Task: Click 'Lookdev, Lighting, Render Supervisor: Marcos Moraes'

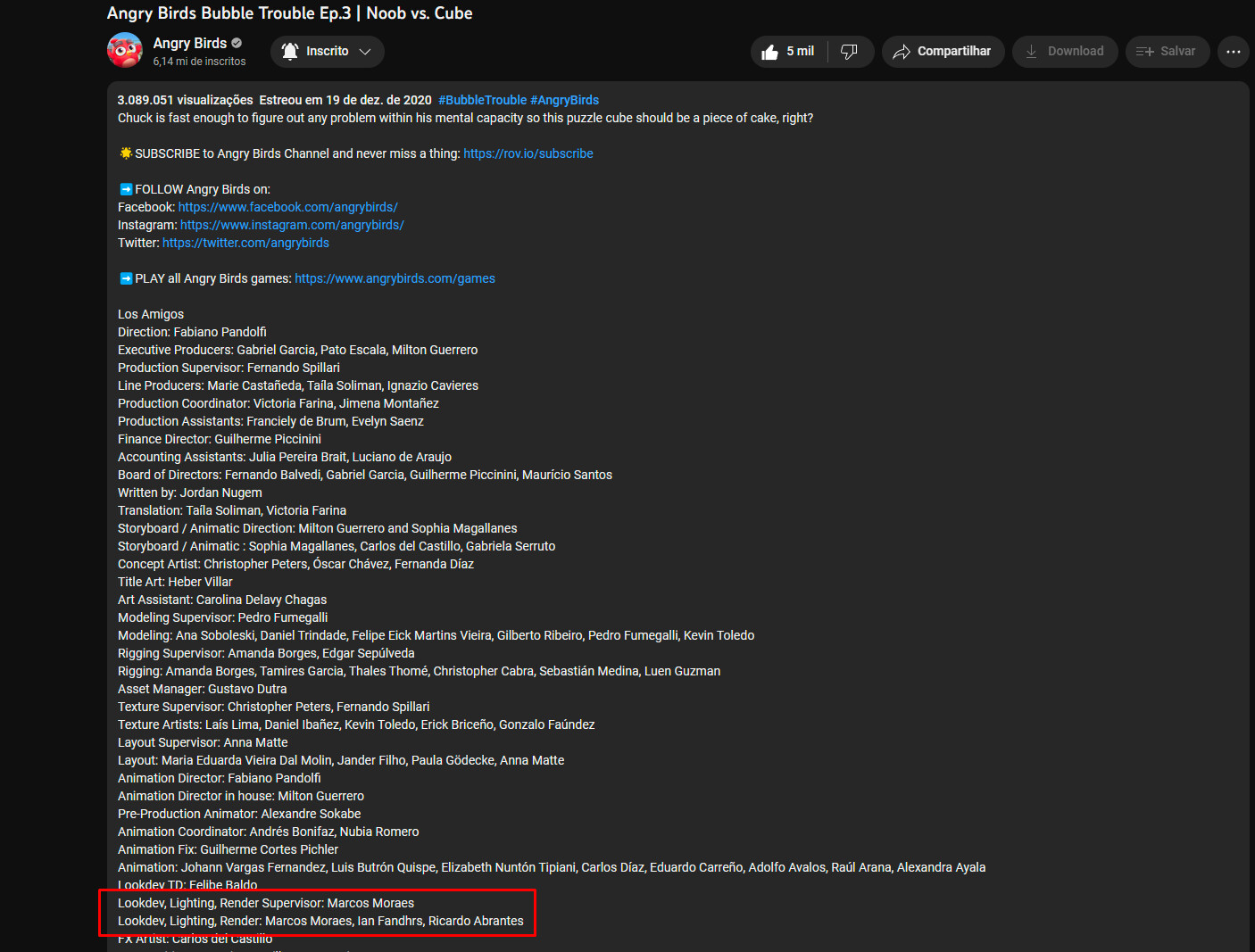Action: (x=266, y=903)
